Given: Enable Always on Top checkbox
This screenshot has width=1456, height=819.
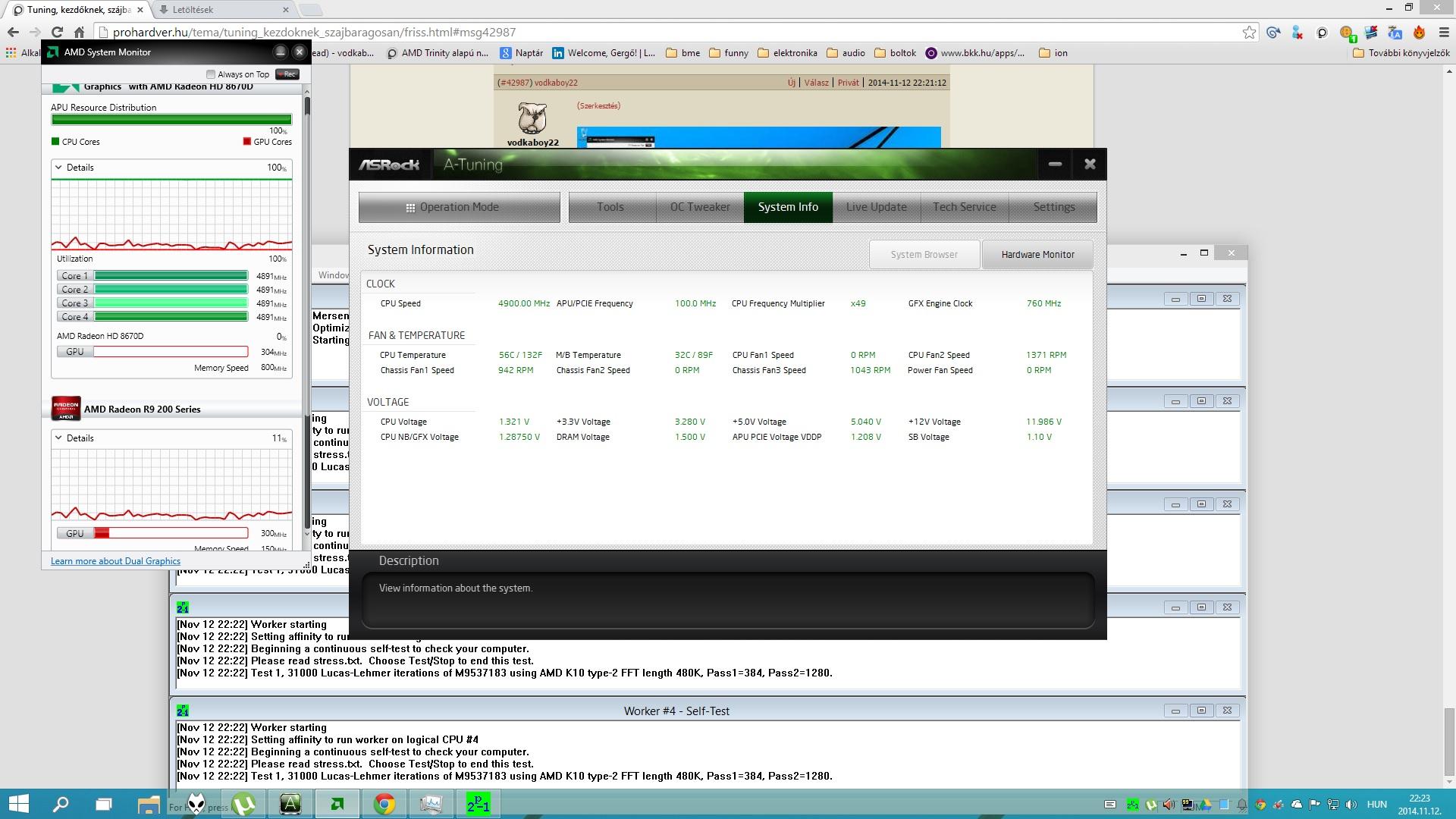Looking at the screenshot, I should [211, 74].
